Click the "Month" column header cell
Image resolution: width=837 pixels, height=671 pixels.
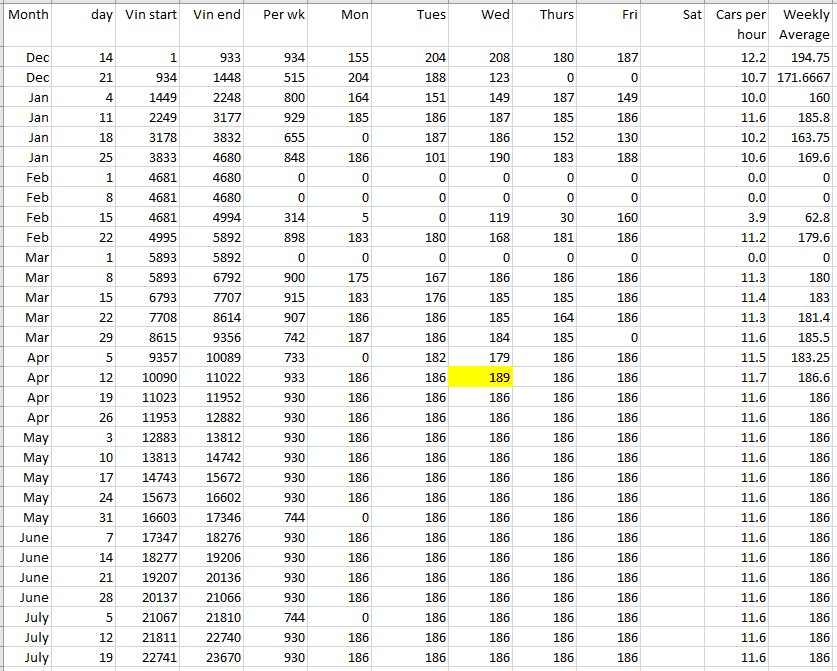click(x=28, y=25)
